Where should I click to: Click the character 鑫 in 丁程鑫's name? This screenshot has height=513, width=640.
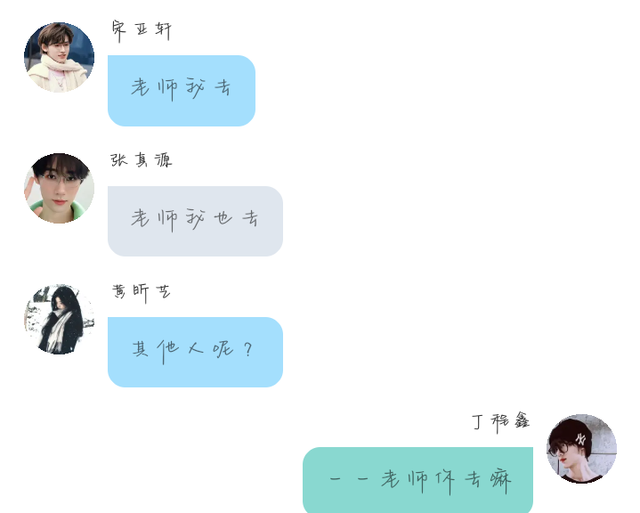point(522,420)
